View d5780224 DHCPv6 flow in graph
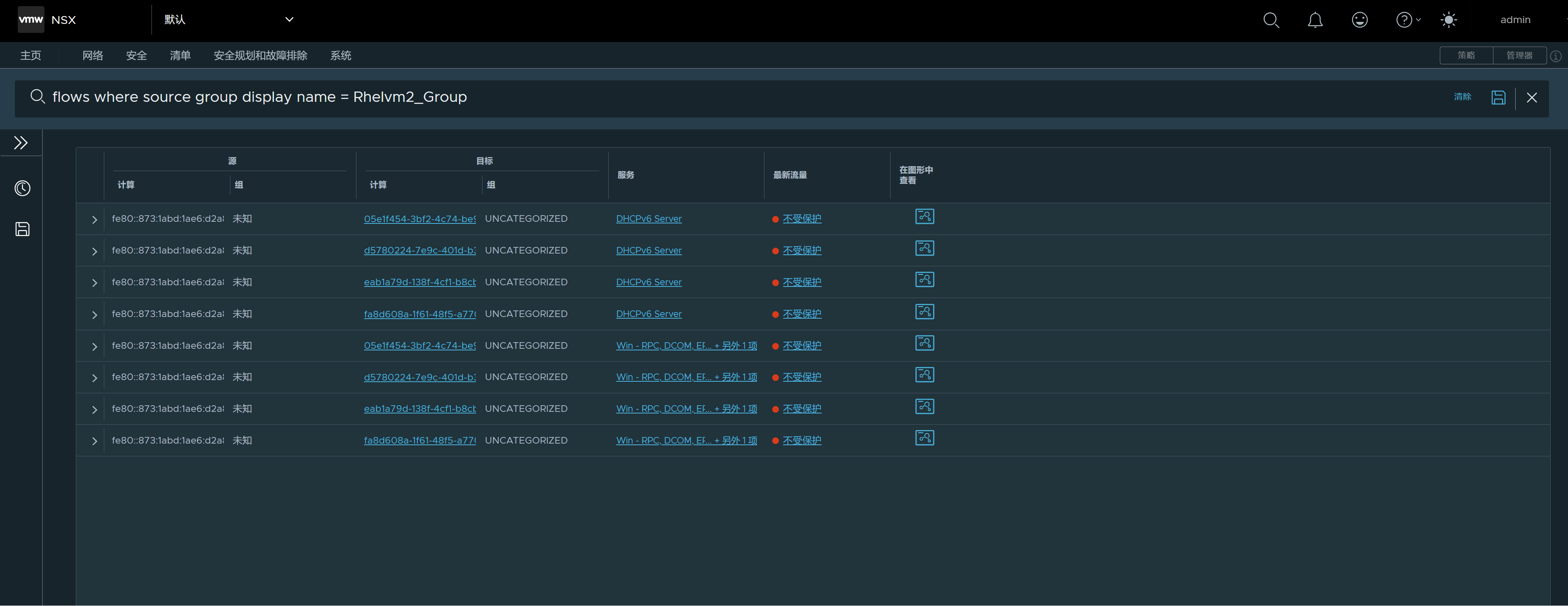Image resolution: width=1568 pixels, height=606 pixels. coord(924,248)
